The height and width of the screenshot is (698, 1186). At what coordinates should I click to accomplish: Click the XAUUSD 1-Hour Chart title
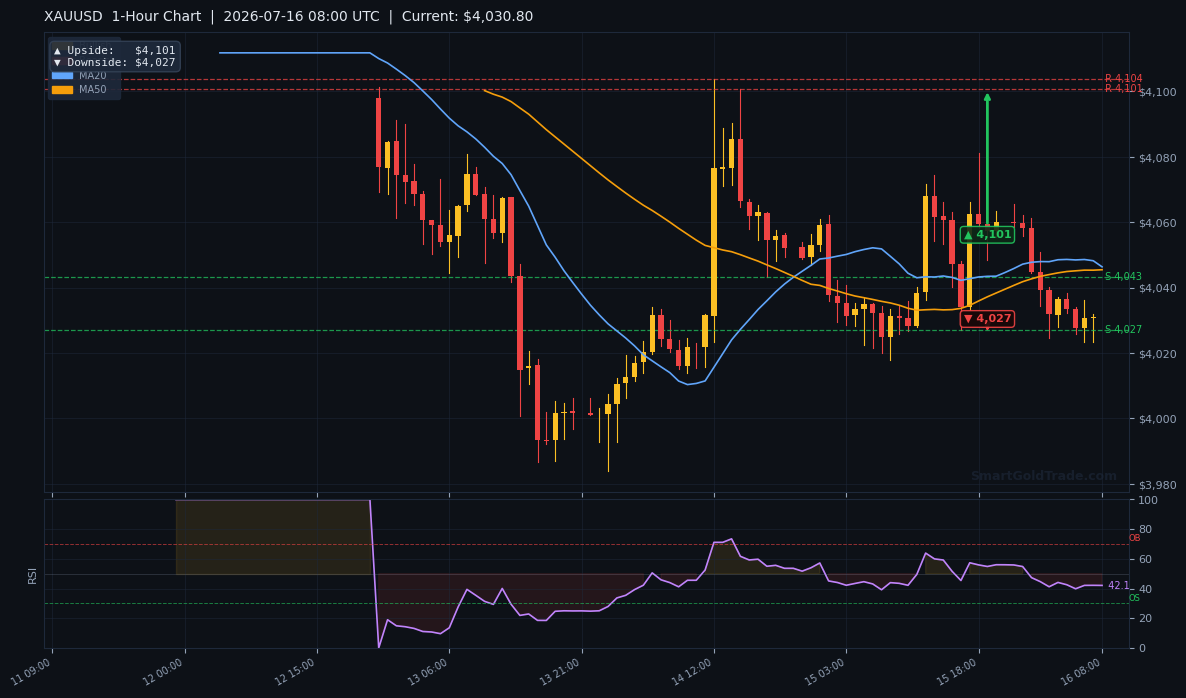pos(123,17)
